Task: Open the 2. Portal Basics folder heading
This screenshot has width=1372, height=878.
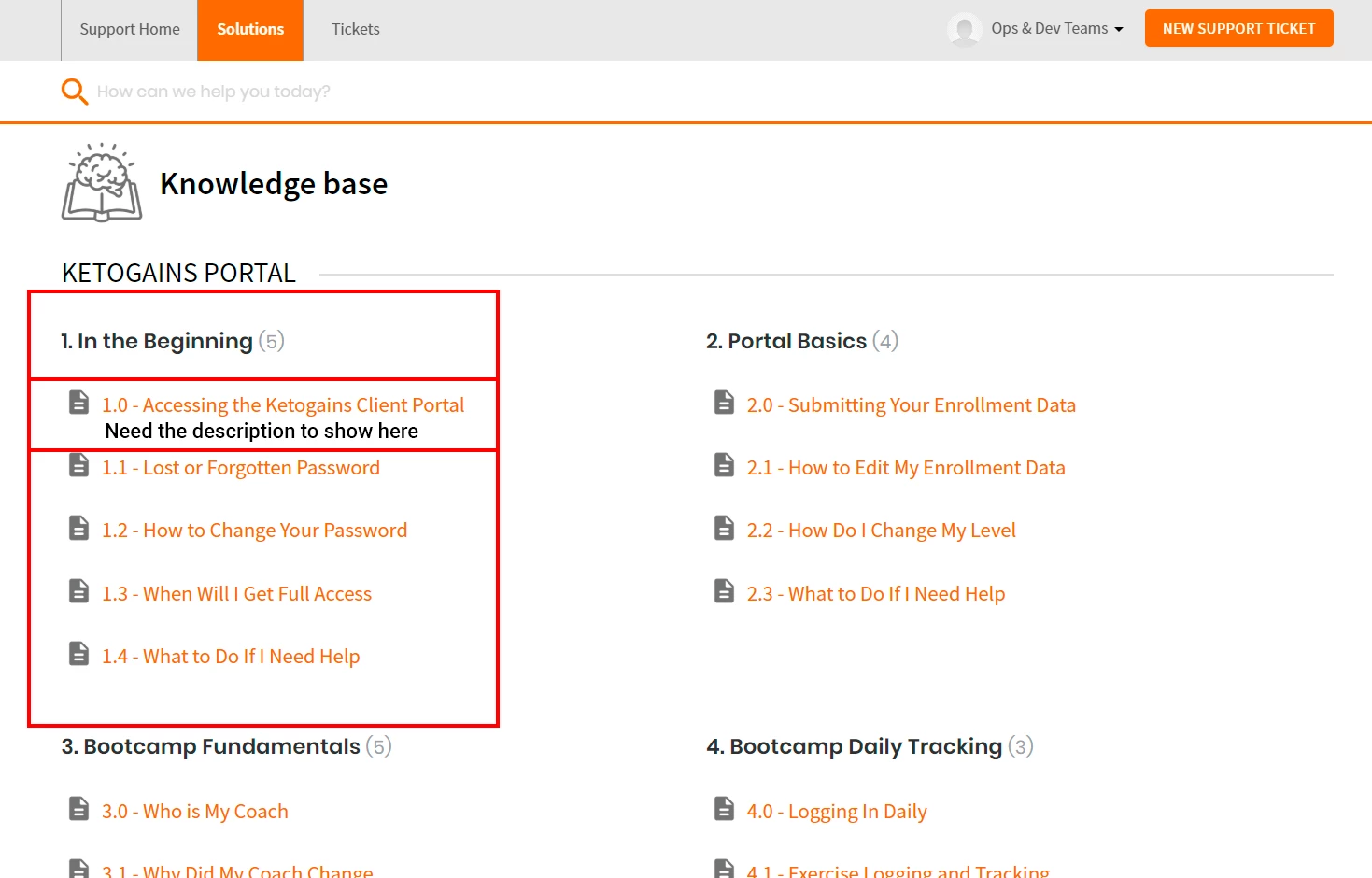Action: (x=786, y=341)
